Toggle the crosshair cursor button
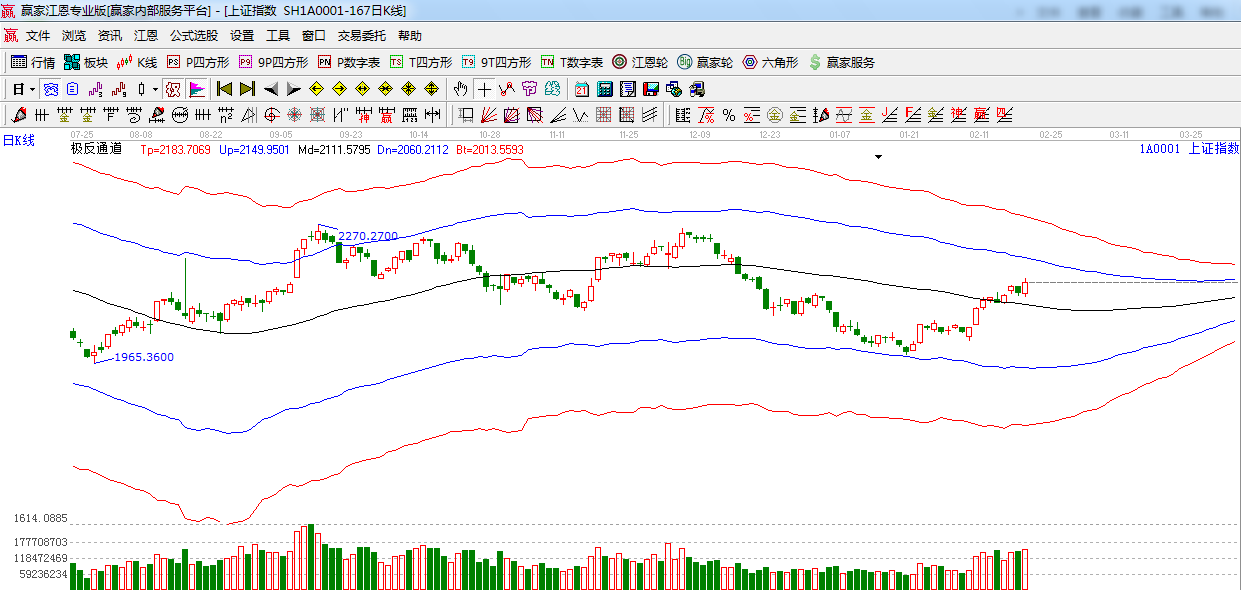 484,89
